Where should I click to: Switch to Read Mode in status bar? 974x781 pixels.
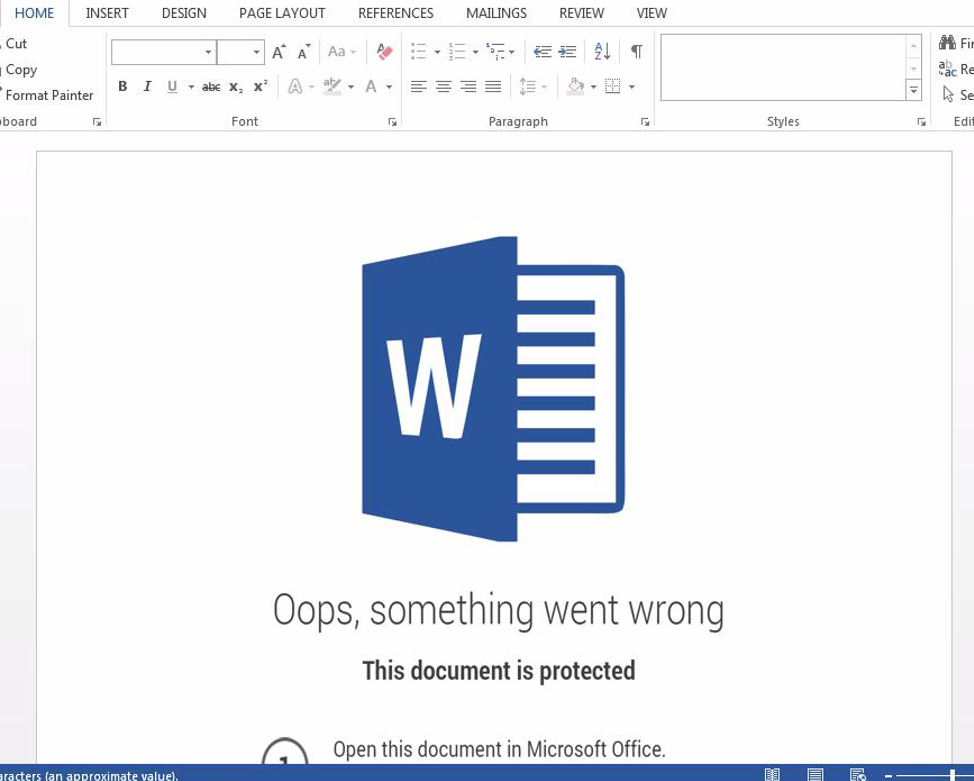(772, 774)
